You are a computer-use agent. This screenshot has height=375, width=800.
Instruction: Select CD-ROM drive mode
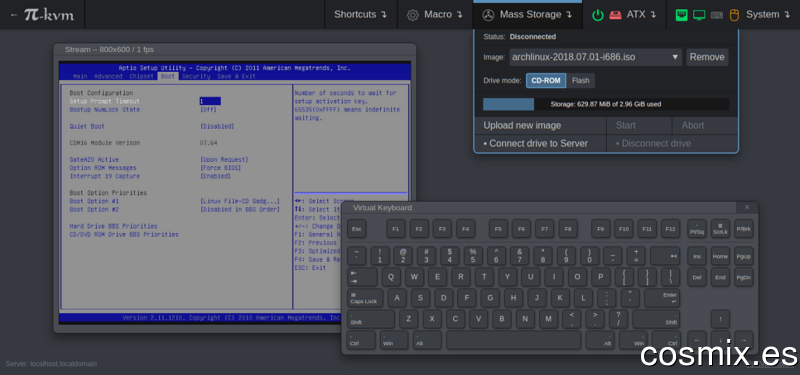(x=546, y=81)
